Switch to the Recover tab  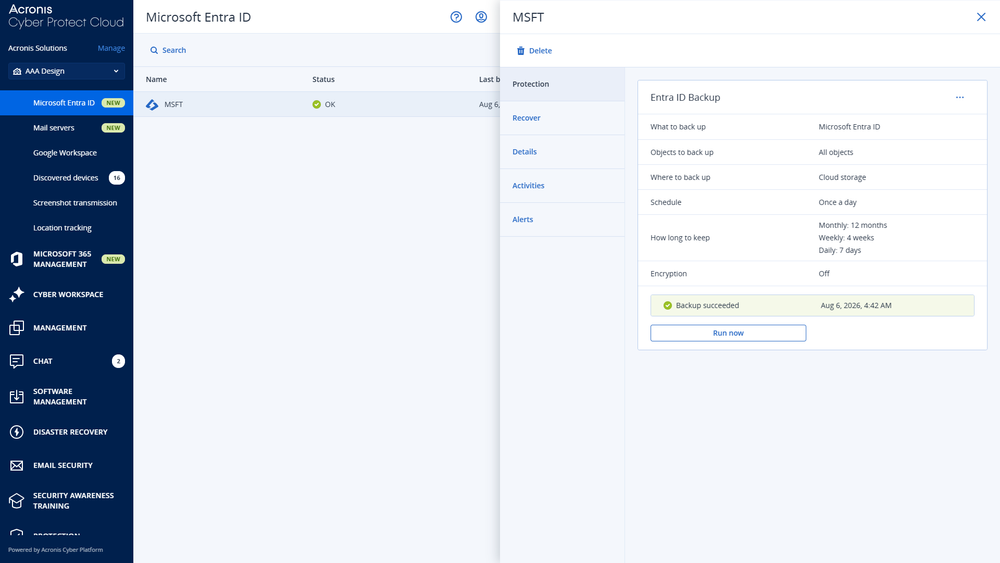pos(562,118)
